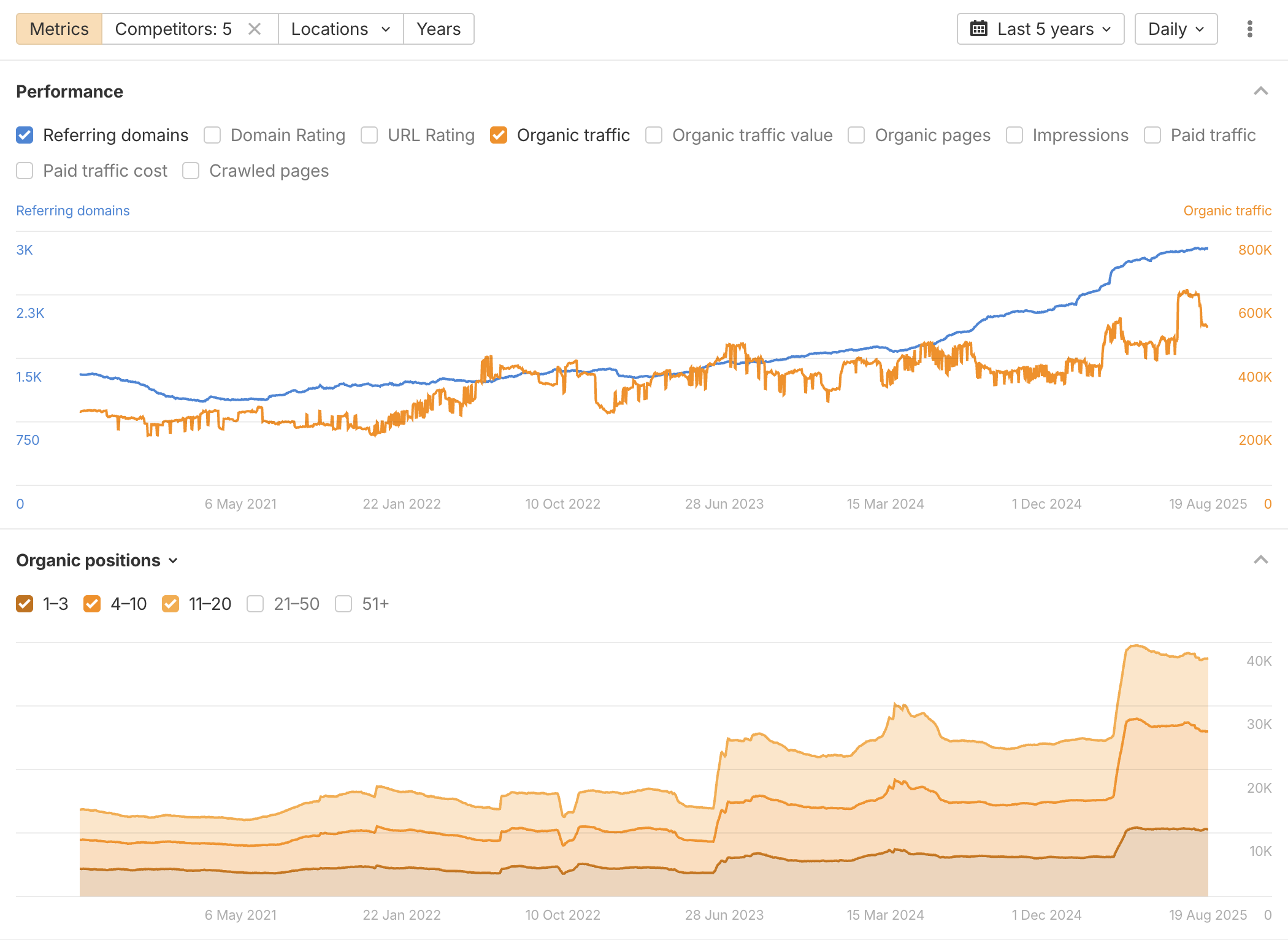Open the three-dot more options menu

point(1249,29)
